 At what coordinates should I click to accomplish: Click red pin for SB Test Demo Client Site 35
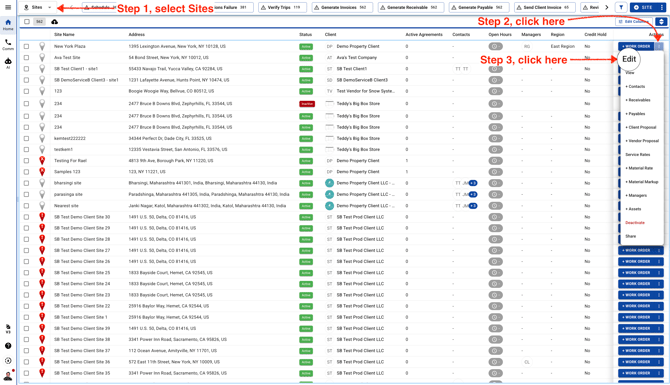pos(42,373)
